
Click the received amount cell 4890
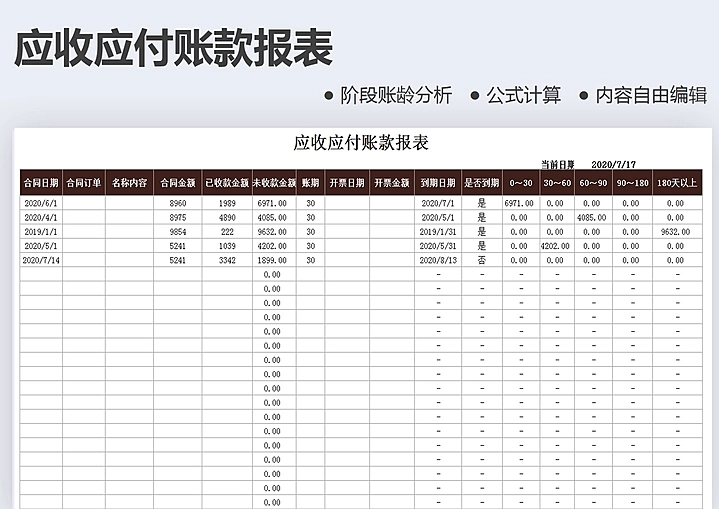pyautogui.click(x=227, y=217)
